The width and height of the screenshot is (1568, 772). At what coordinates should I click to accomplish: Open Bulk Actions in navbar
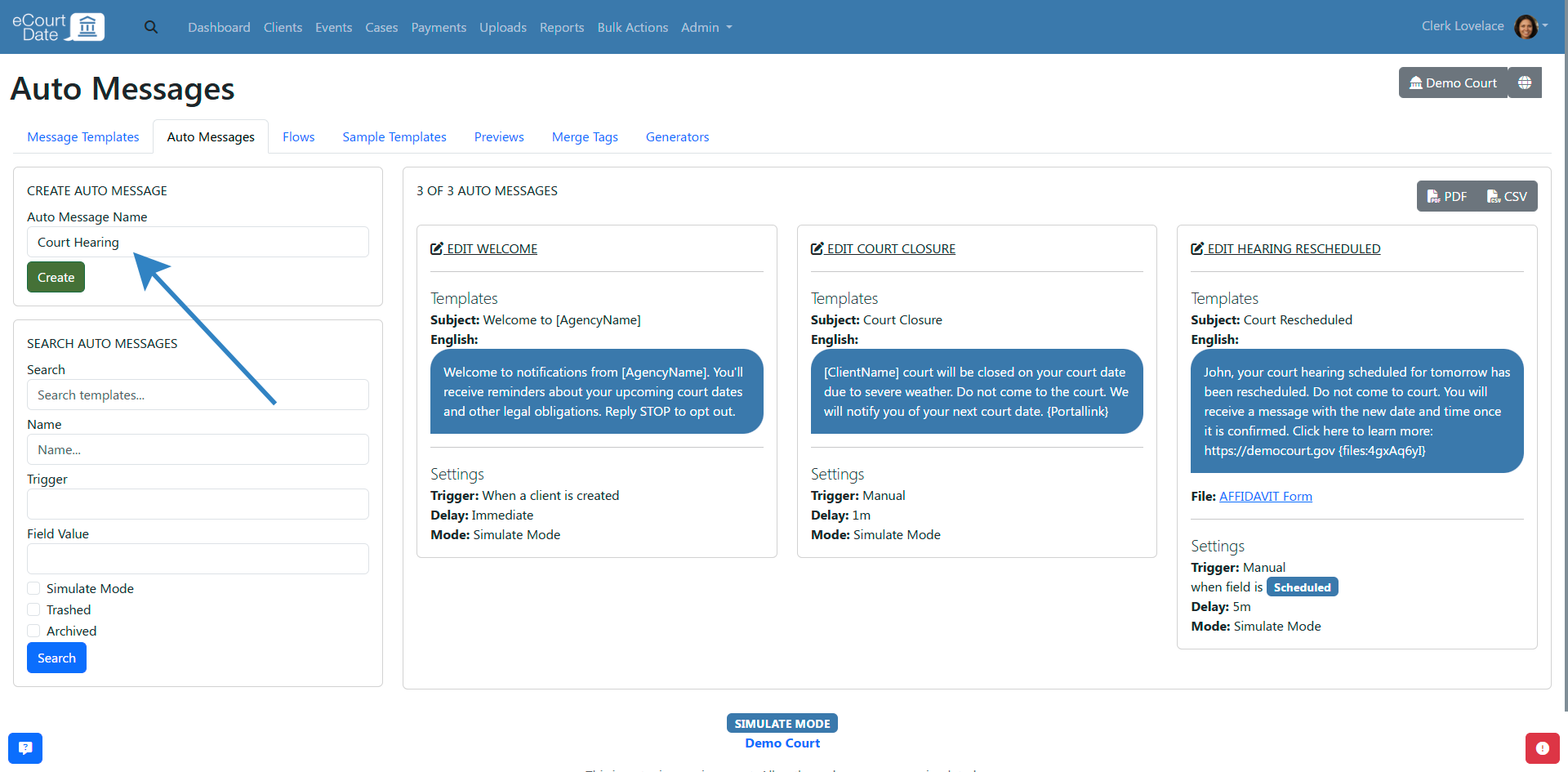pyautogui.click(x=633, y=27)
